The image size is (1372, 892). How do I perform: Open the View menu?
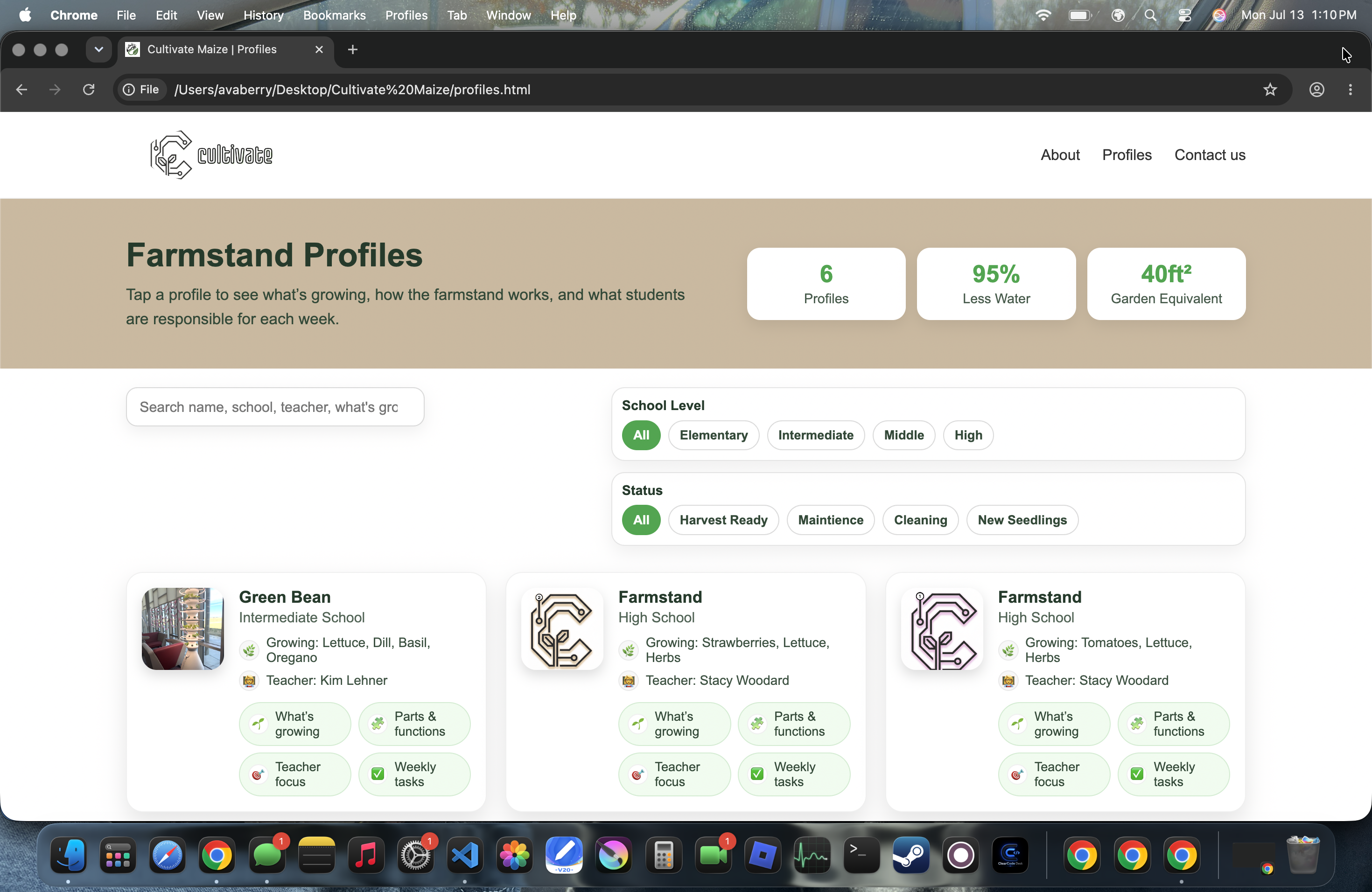[210, 15]
